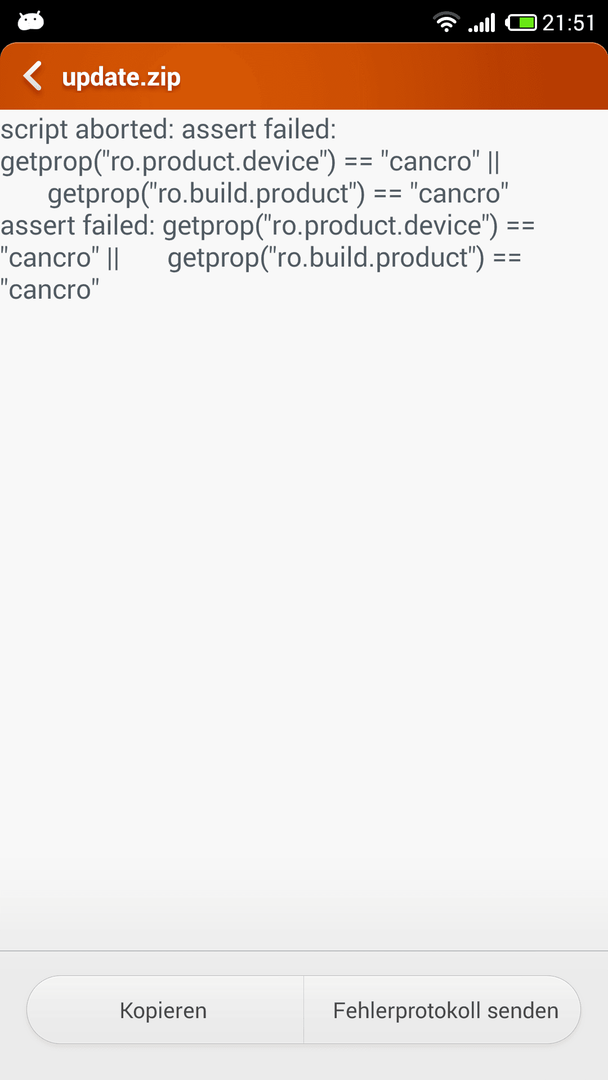Tap the 'script aborted: assert failed:' line
The image size is (608, 1080).
coord(169,129)
